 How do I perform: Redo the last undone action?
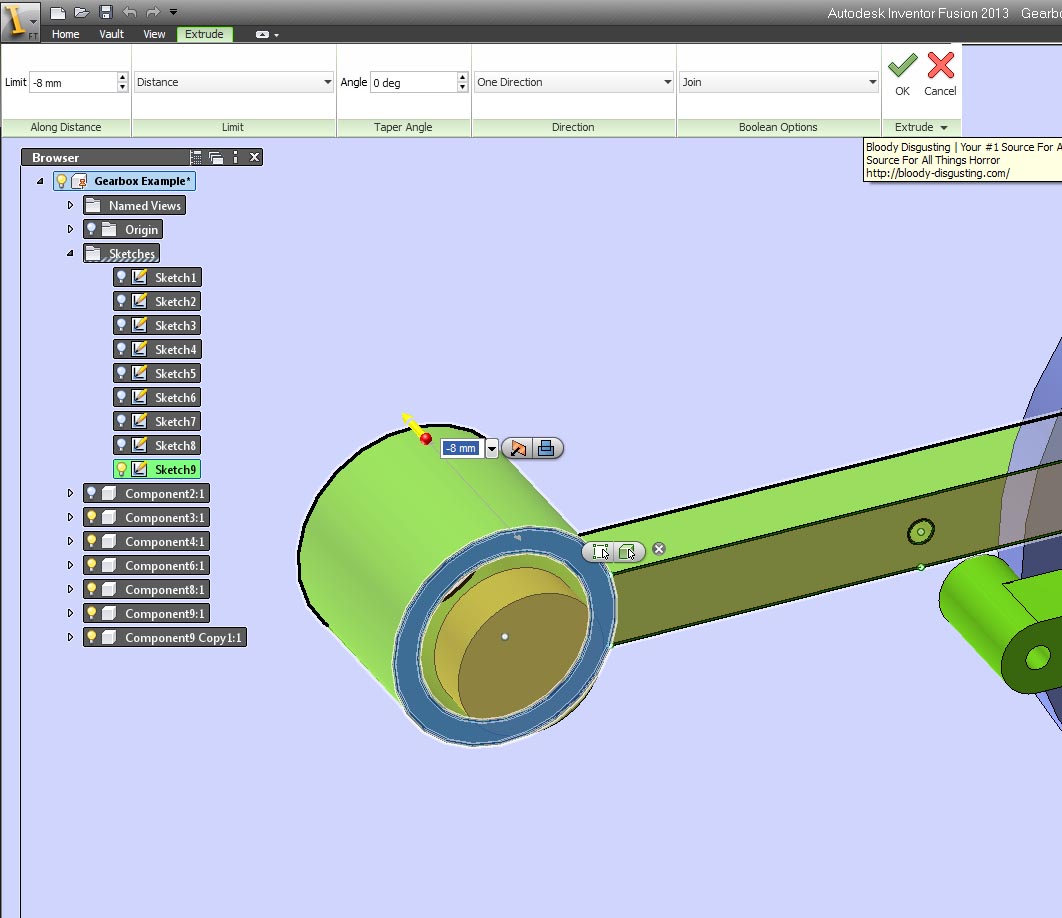click(153, 12)
